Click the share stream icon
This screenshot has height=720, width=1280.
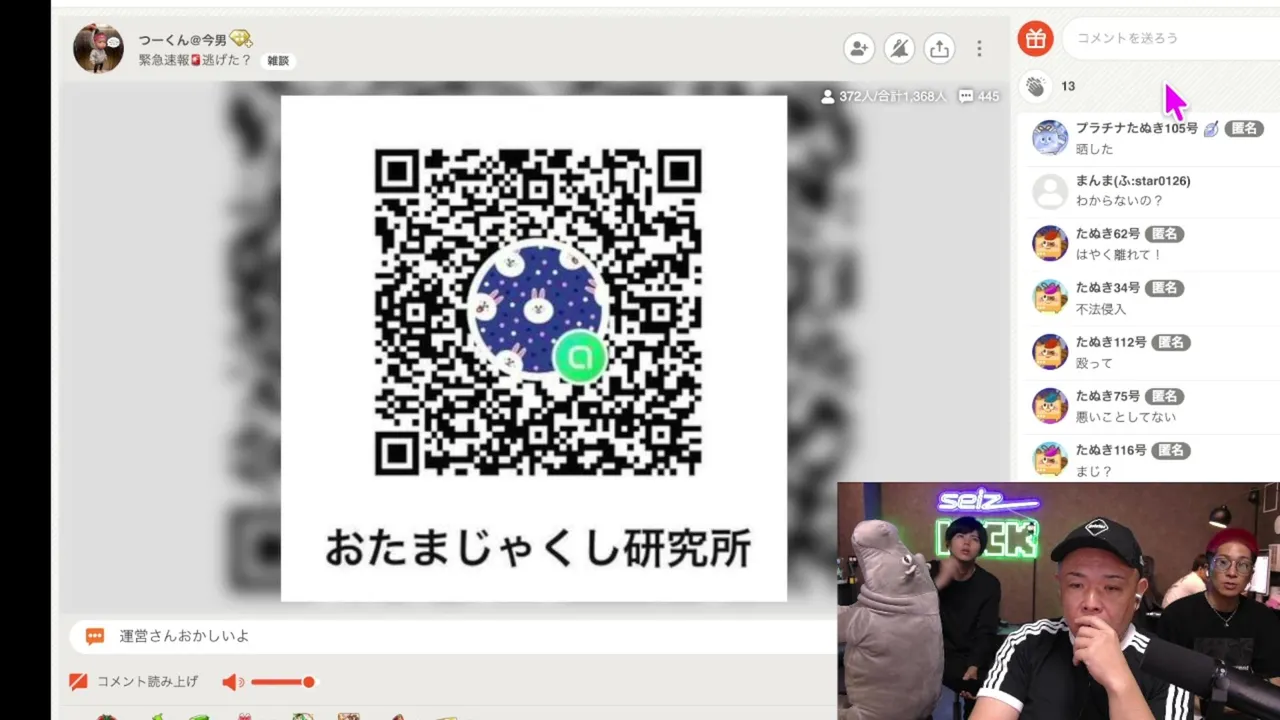tap(939, 48)
